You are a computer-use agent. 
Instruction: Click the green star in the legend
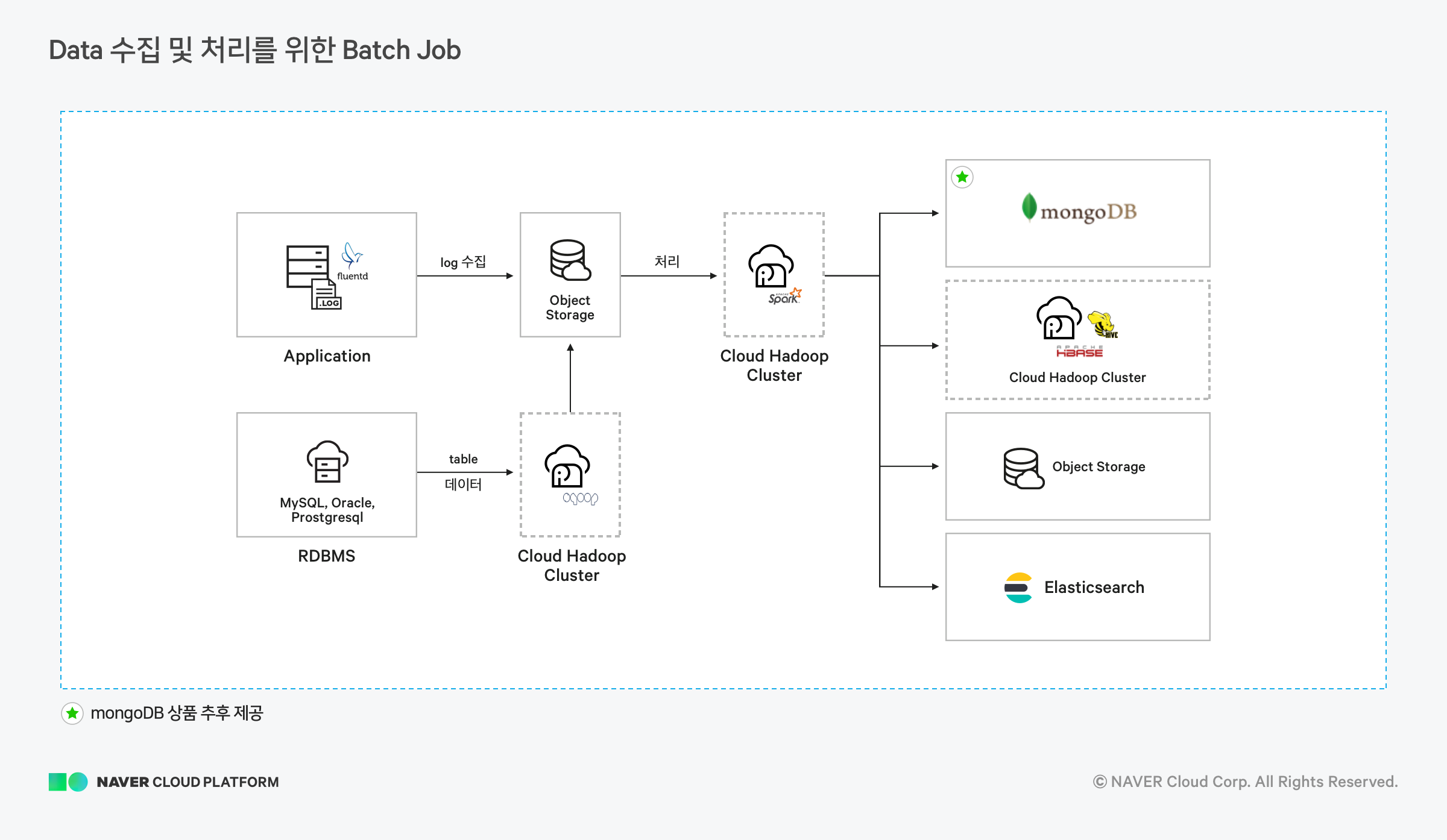pos(72,713)
